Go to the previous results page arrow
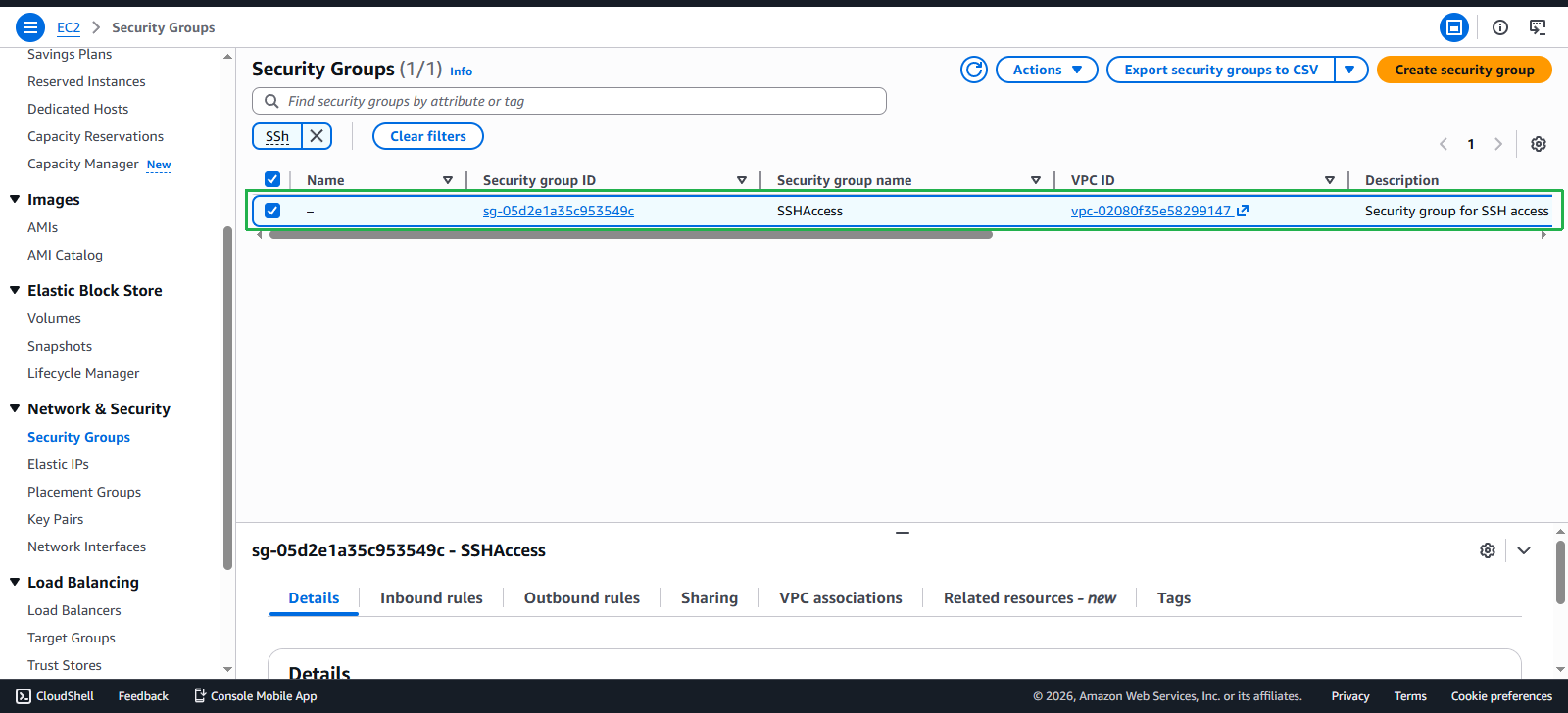This screenshot has width=1568, height=713. (x=1444, y=144)
